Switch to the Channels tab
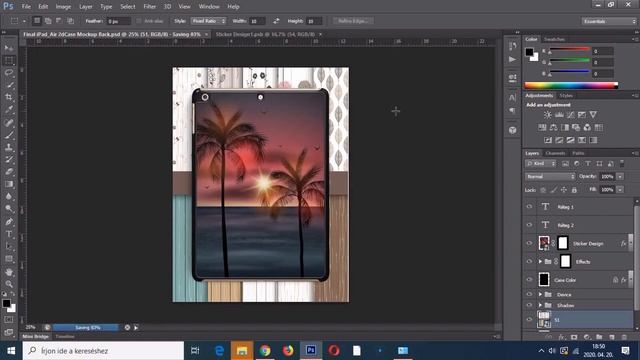640x360 pixels. point(555,153)
